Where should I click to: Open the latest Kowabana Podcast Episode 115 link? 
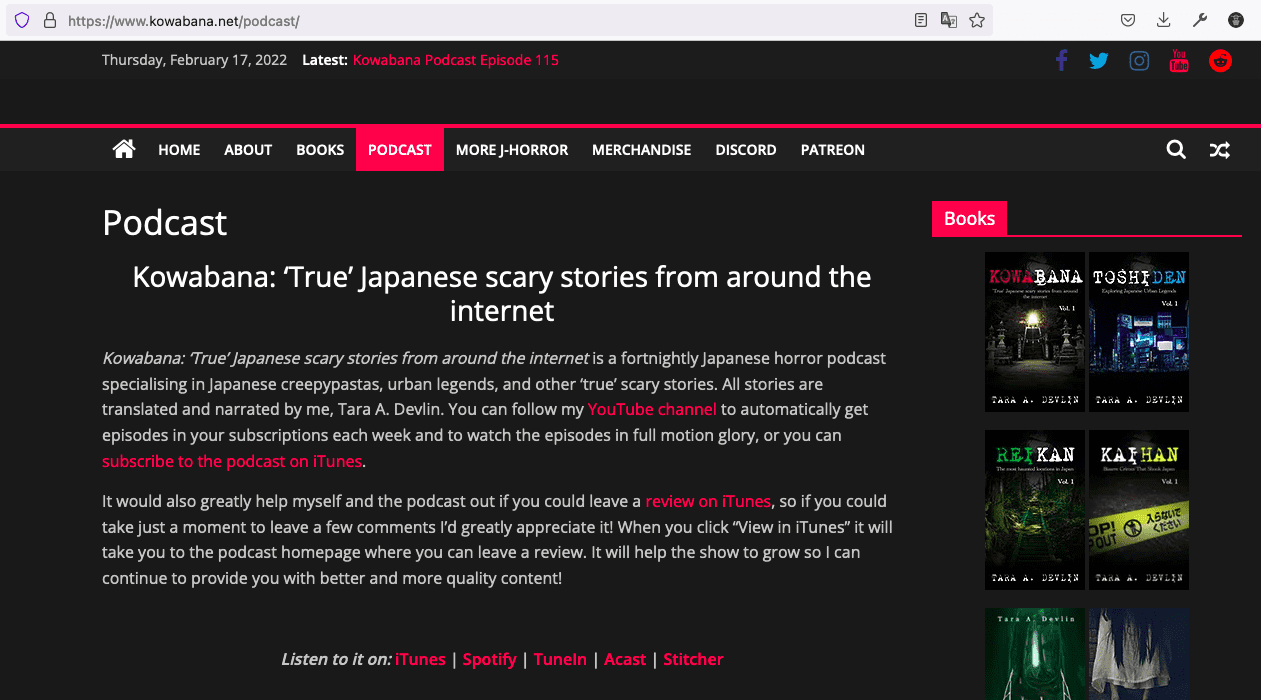tap(456, 60)
